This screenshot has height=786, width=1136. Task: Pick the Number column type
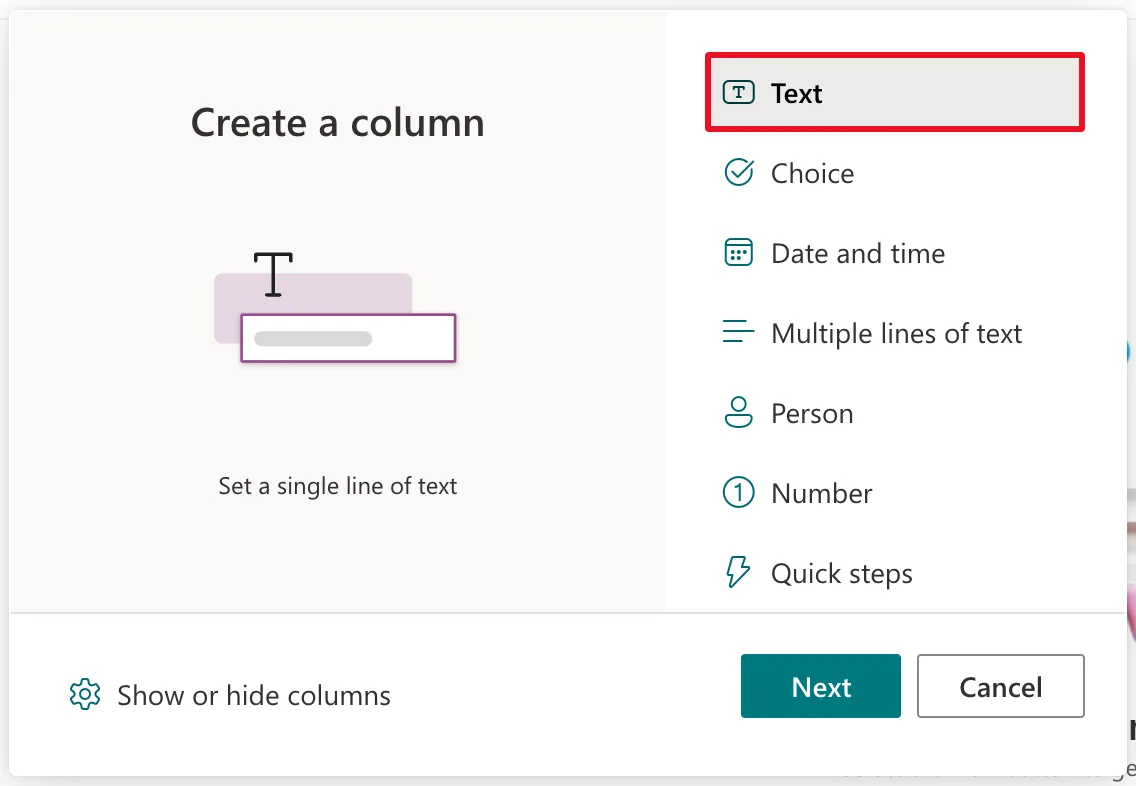click(895, 493)
